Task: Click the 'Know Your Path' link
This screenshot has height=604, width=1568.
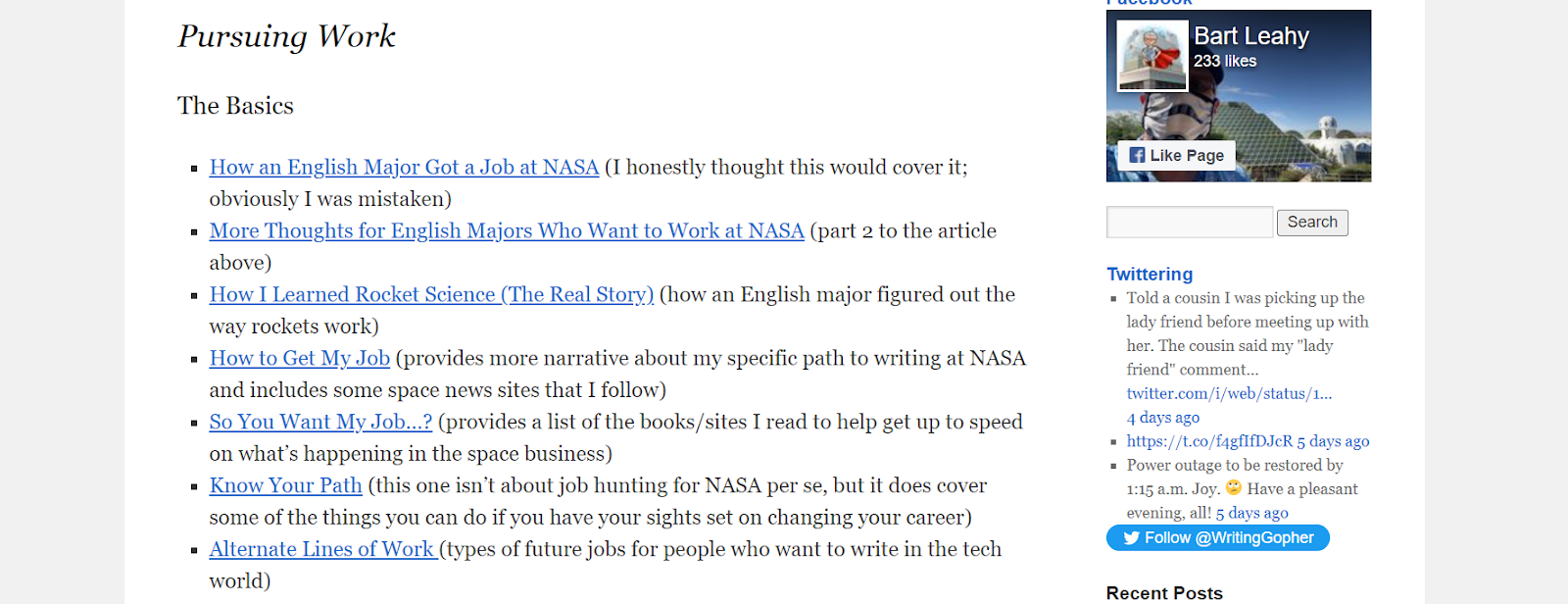Action: tap(285, 484)
